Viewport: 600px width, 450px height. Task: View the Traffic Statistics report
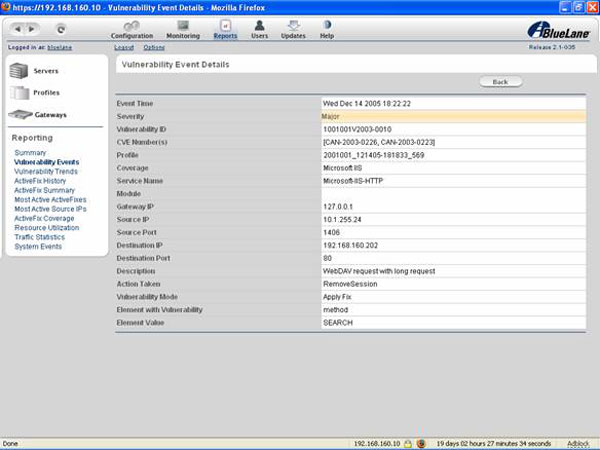pyautogui.click(x=38, y=236)
